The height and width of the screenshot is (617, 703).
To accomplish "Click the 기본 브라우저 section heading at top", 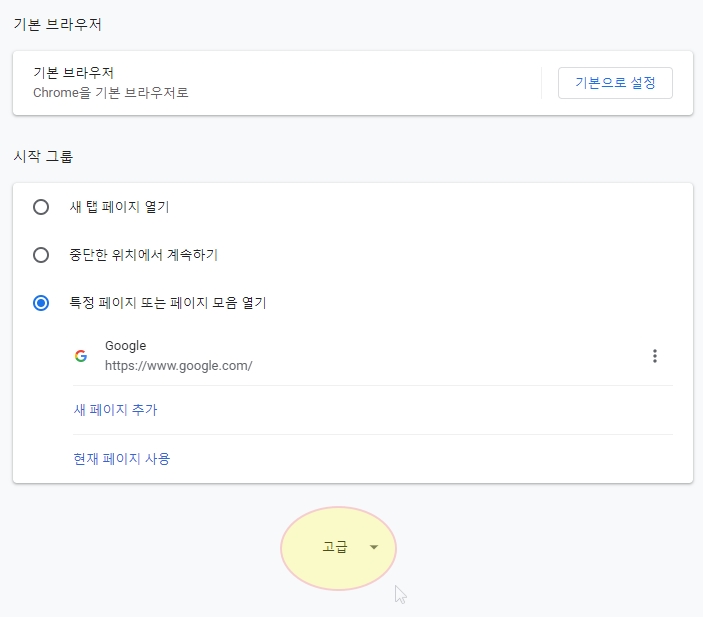I will click(57, 24).
